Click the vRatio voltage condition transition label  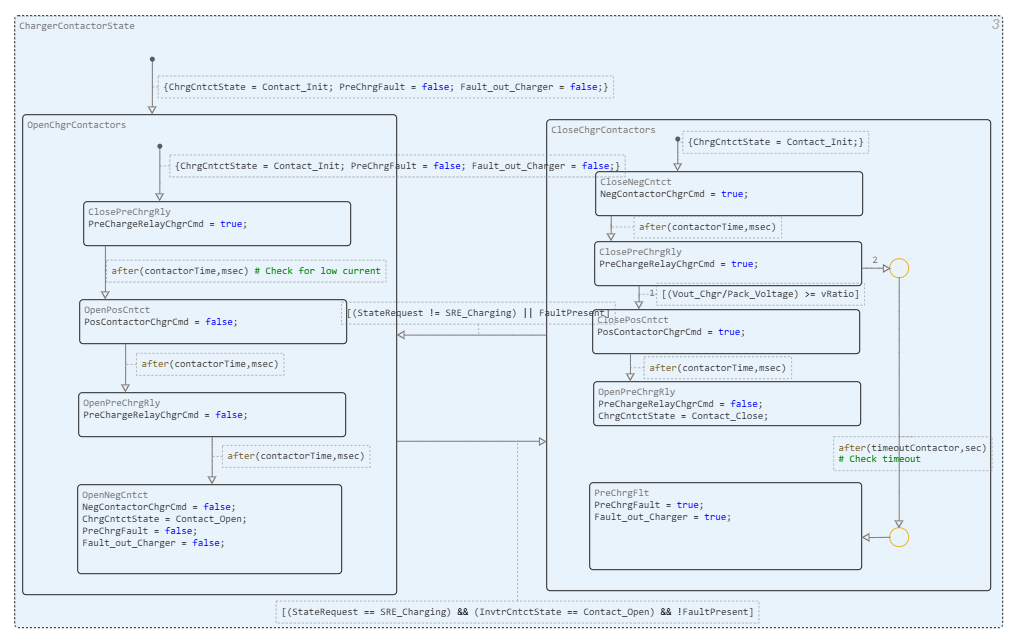point(761,294)
